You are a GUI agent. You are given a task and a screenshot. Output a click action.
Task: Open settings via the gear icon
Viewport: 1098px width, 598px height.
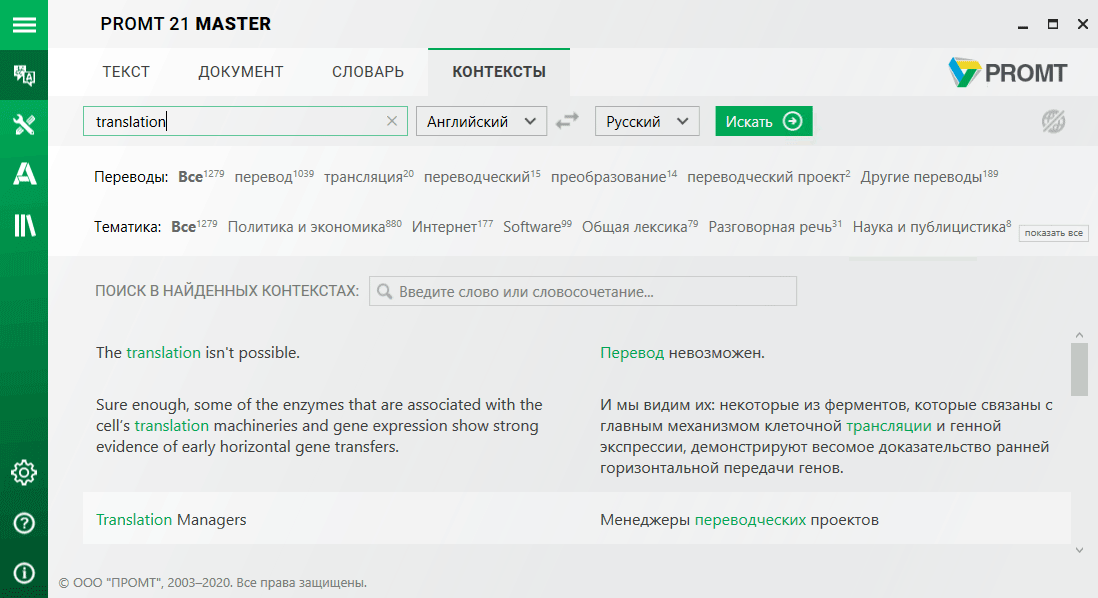[24, 473]
